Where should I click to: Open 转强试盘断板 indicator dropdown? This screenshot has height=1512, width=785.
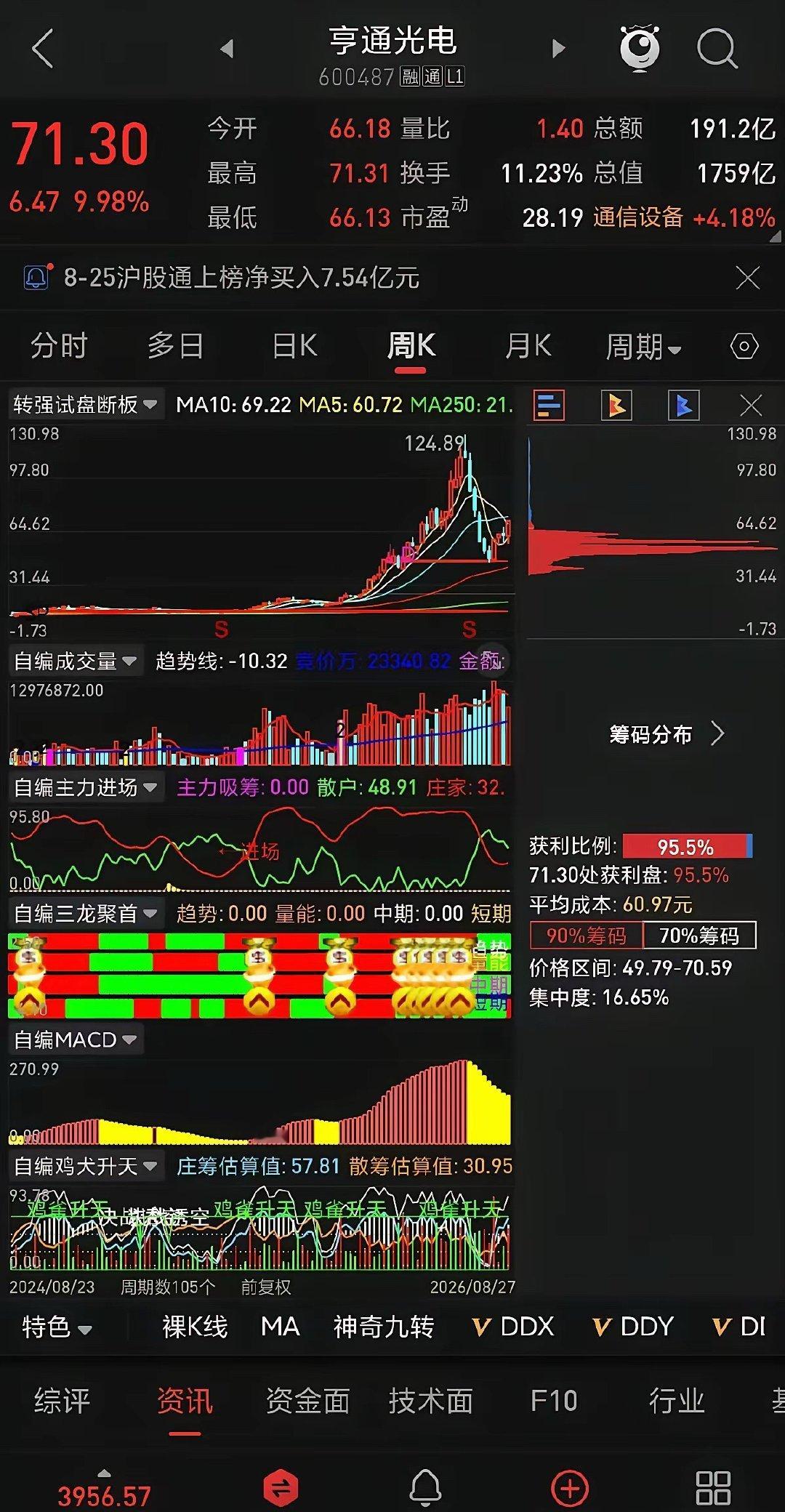pos(85,404)
